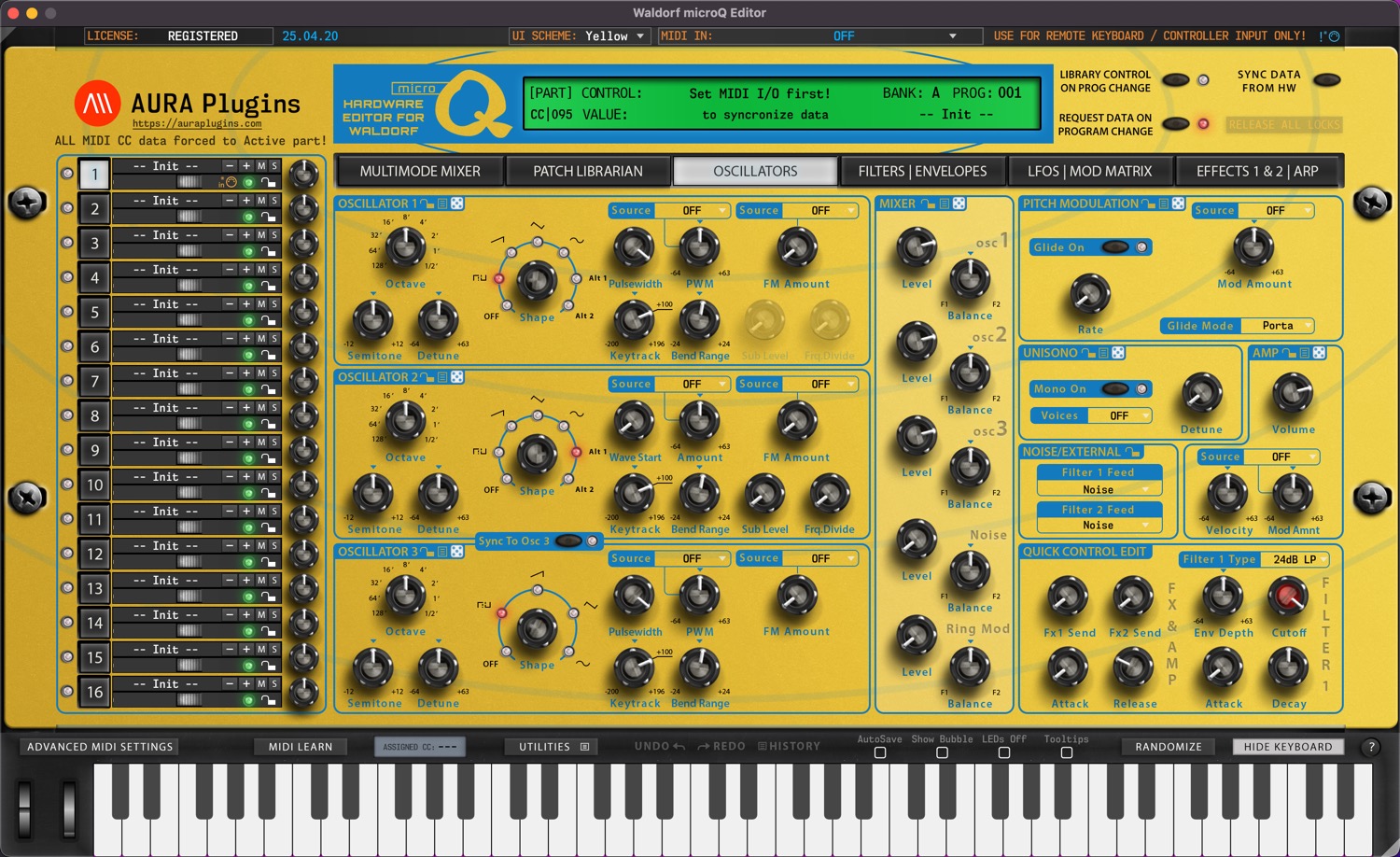Select the sine wave shape LED on Oscillator 2
Screen dimensions: 1400x857
(564, 427)
